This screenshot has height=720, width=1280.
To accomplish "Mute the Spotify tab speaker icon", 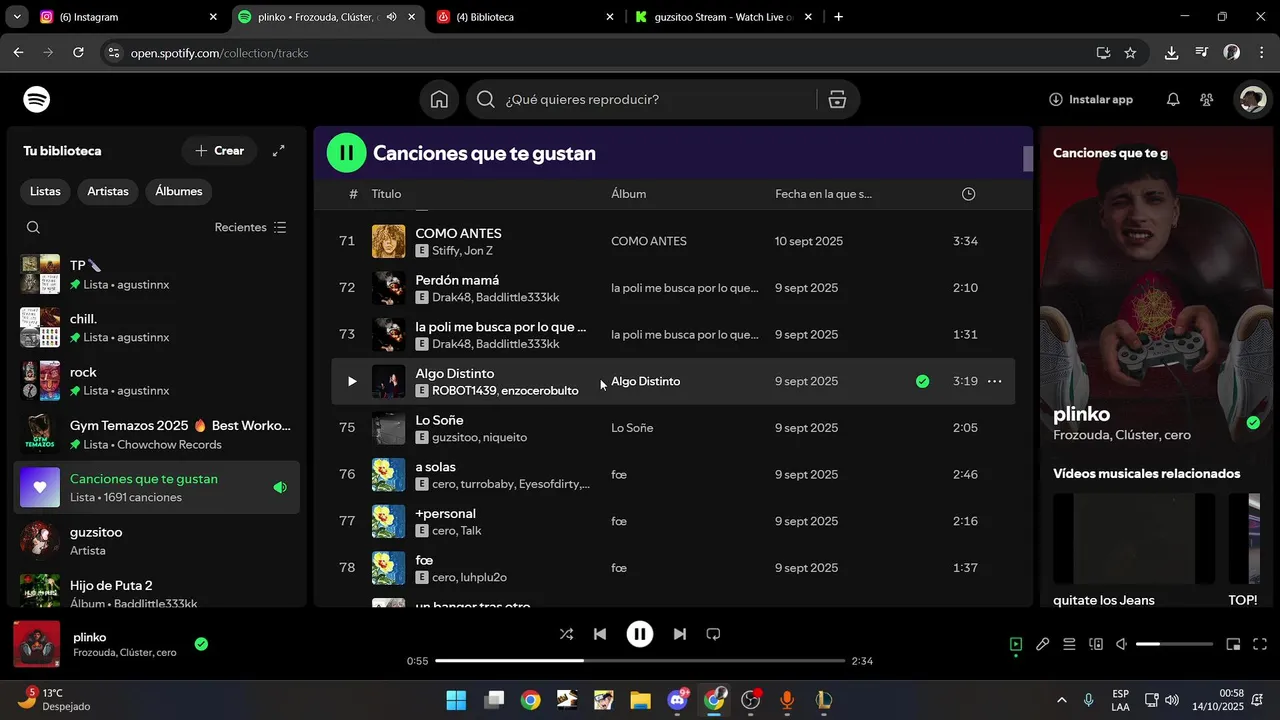I will 391,17.
